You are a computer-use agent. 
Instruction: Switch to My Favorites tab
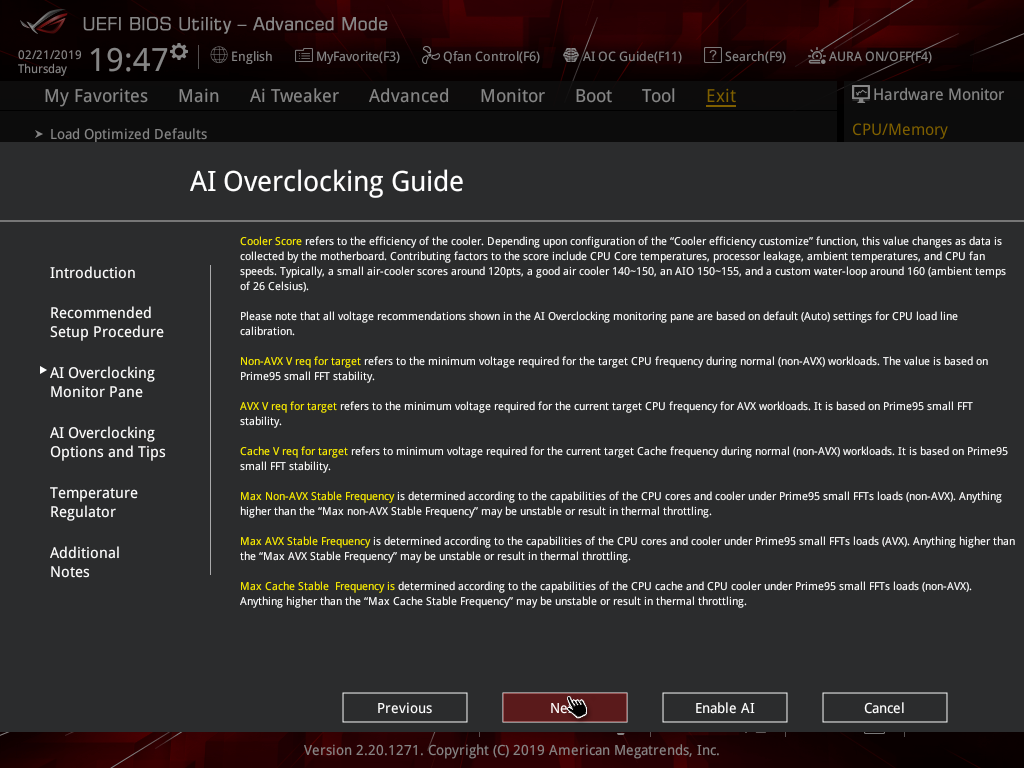[96, 96]
